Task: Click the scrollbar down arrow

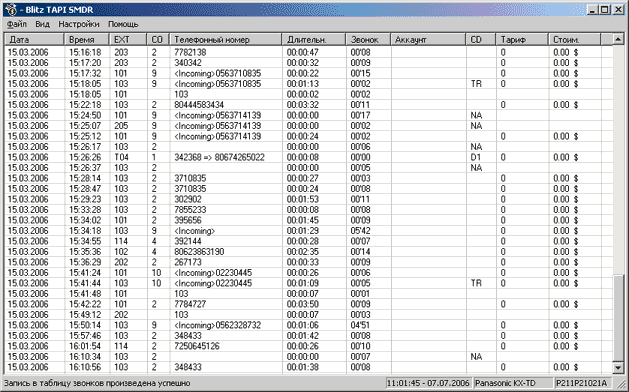Action: point(618,367)
